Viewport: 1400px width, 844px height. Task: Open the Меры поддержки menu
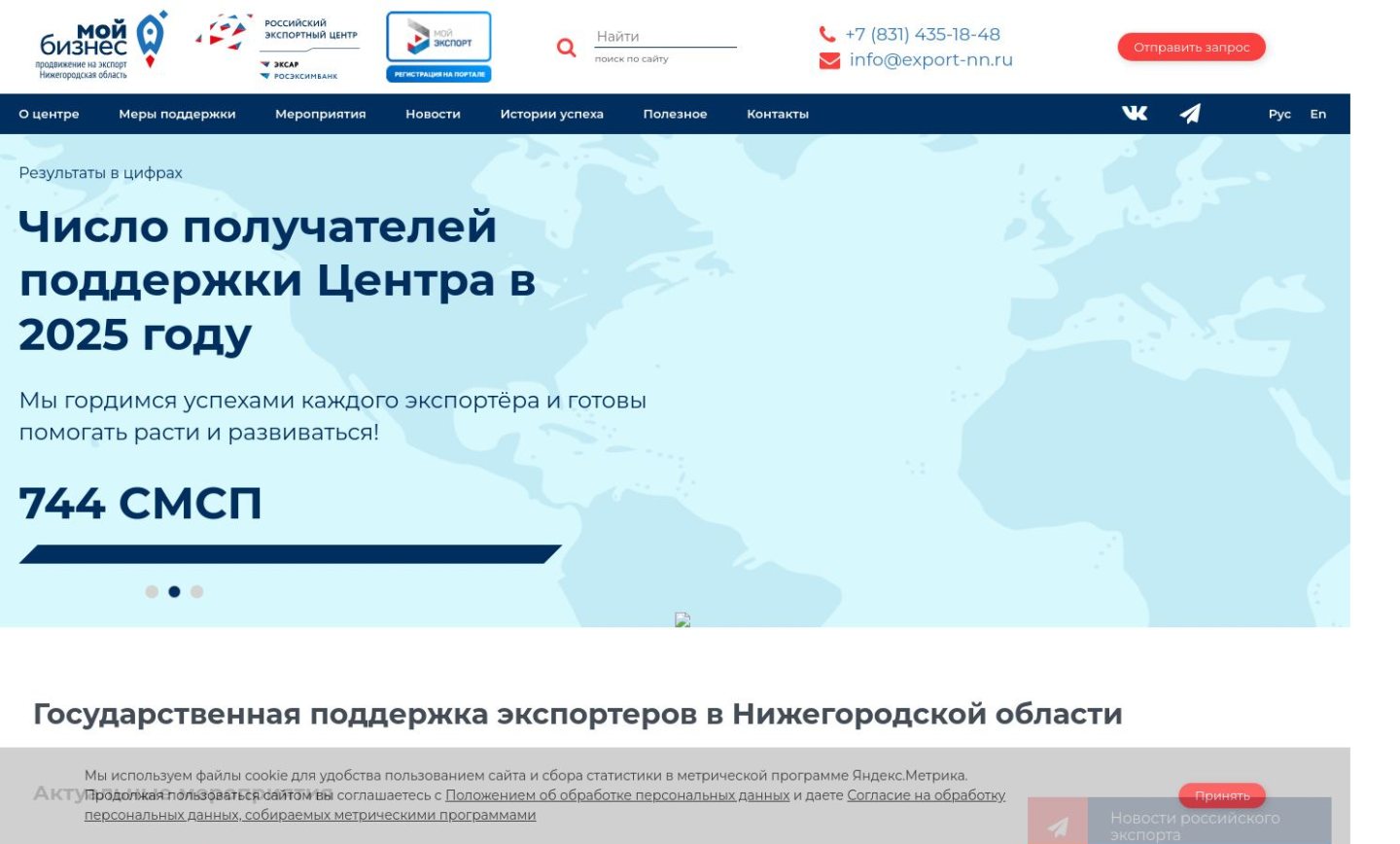pos(177,114)
